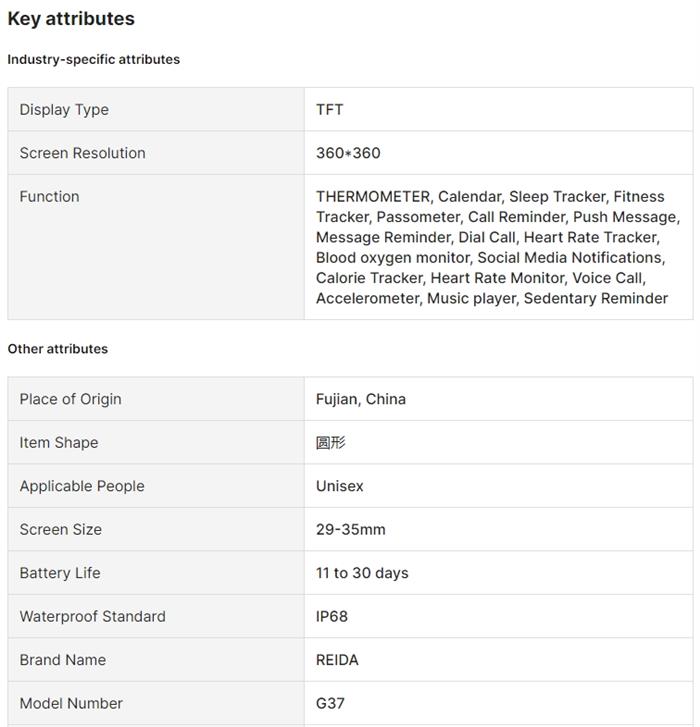Click the "G37" model number value
Viewport: 700px width, 727px height.
(x=330, y=704)
